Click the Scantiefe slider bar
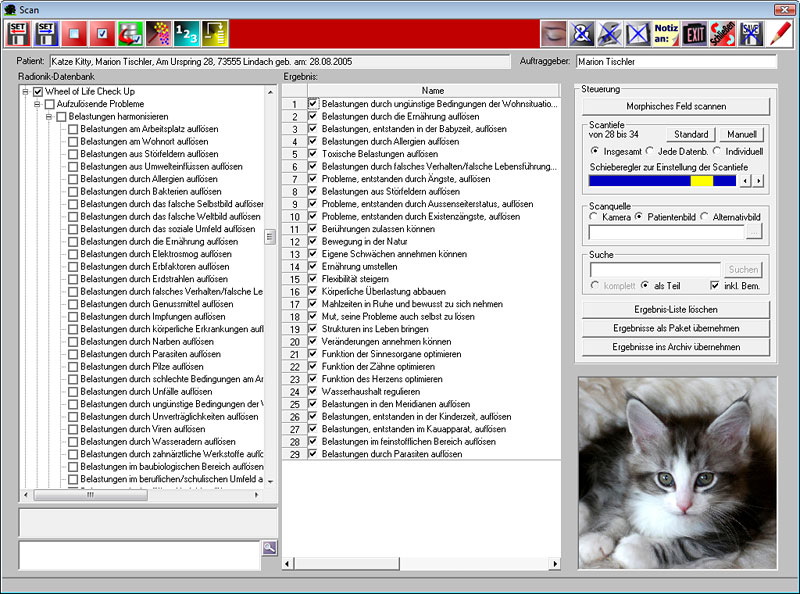Screen dimensions: 800x594 [x=662, y=181]
